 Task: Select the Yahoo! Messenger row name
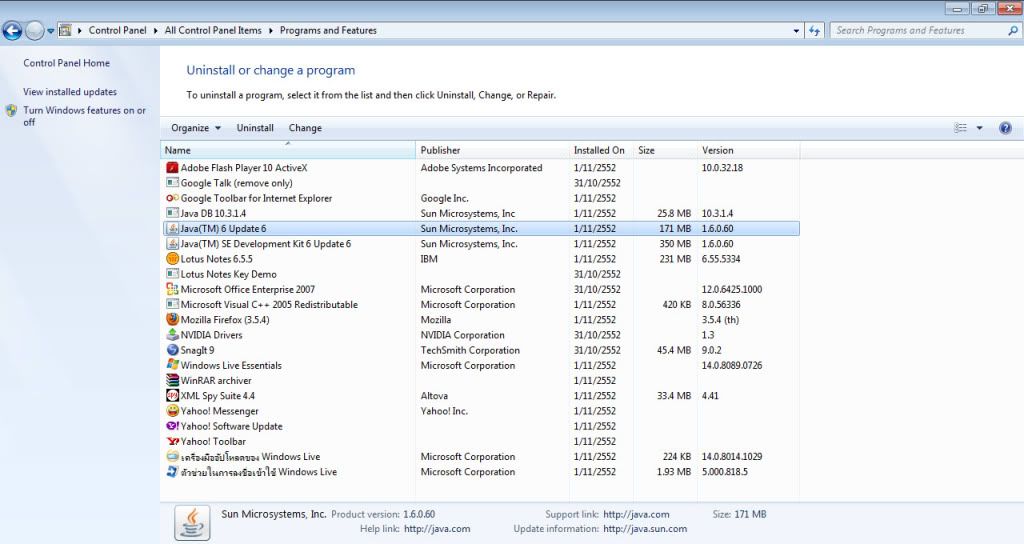[x=219, y=411]
